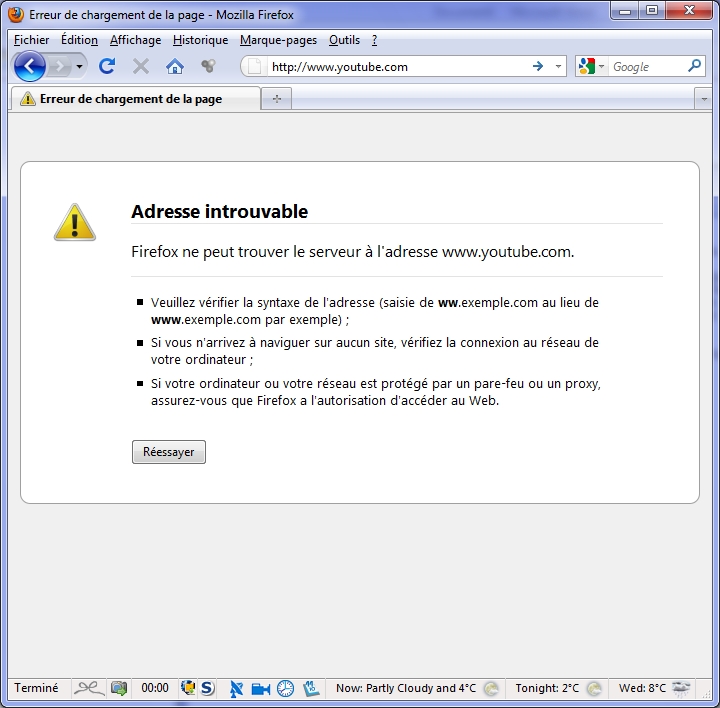
Task: Click the screenshot camera status bar icon
Action: point(119,688)
